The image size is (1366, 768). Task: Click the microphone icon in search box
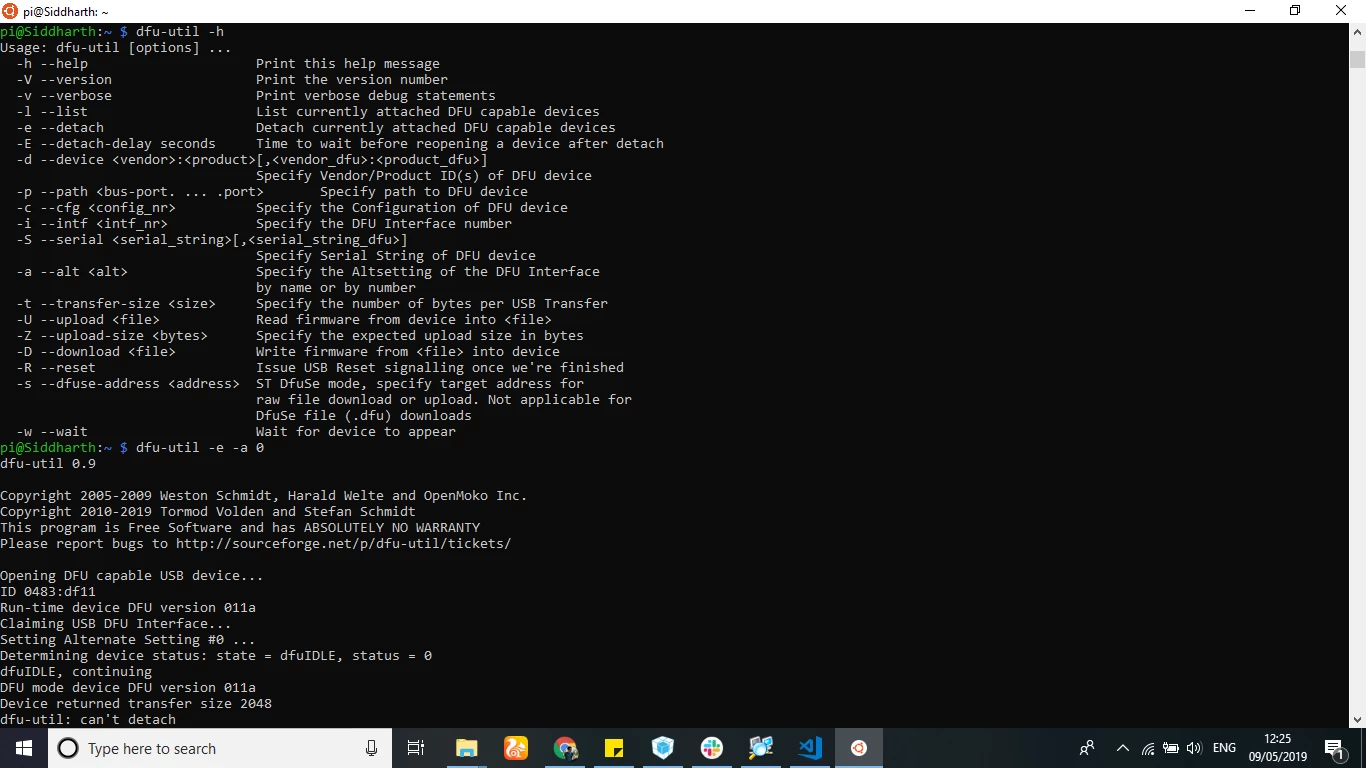coord(371,748)
